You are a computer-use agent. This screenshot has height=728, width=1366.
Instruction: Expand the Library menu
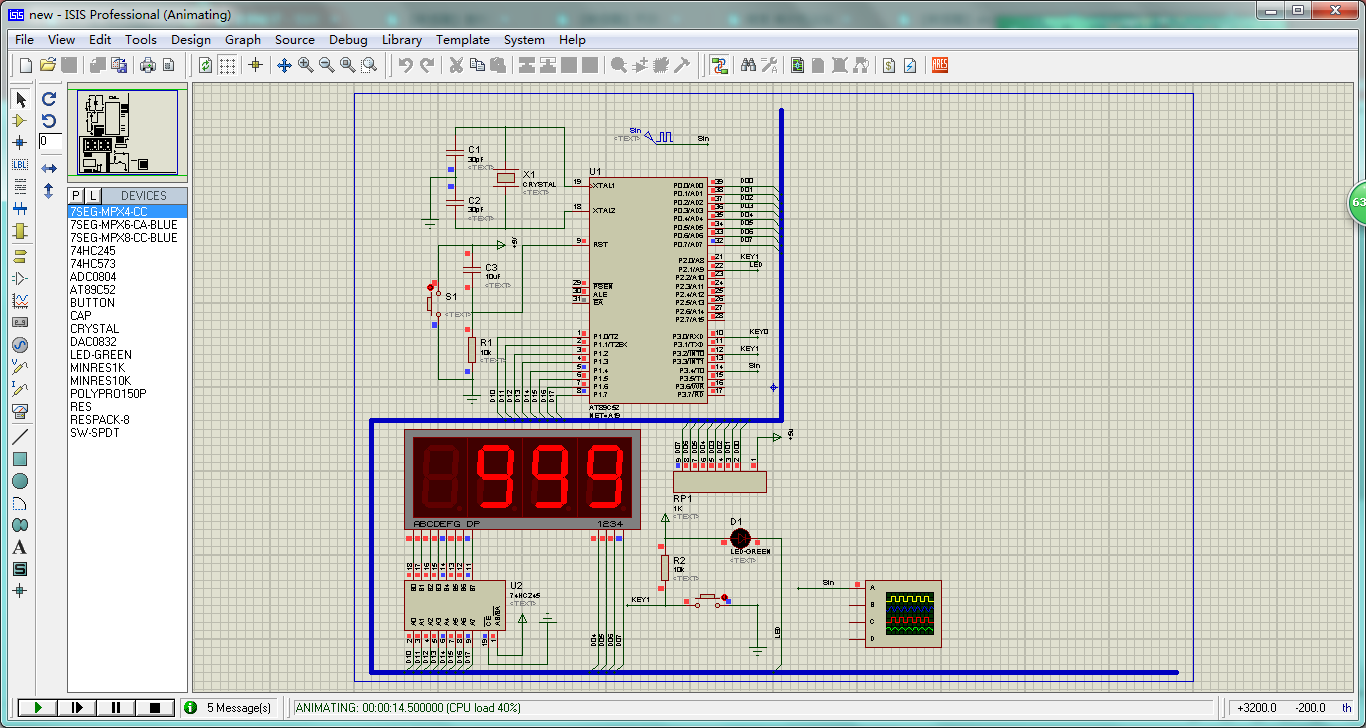pos(401,40)
